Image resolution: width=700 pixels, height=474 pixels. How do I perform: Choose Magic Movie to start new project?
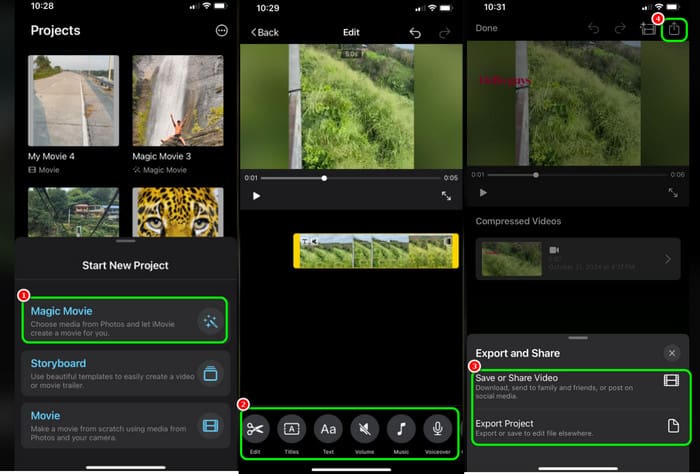pyautogui.click(x=125, y=320)
